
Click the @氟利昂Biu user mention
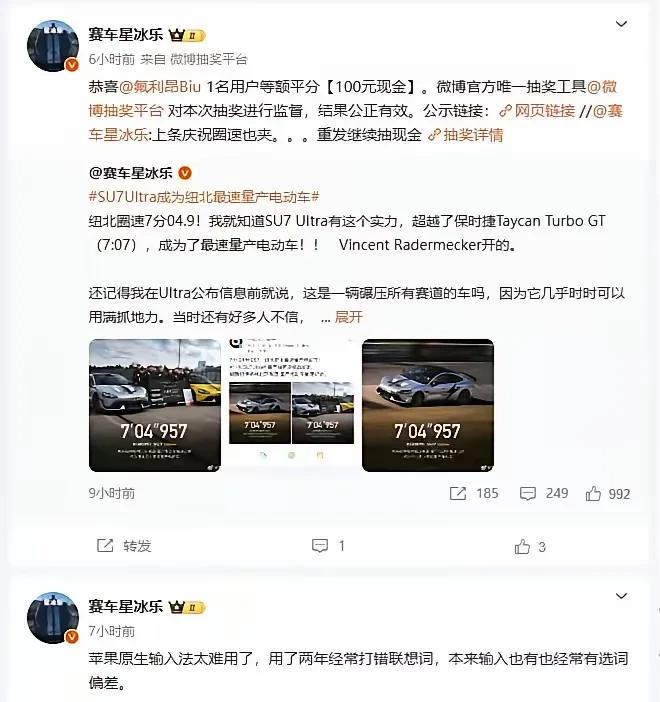[160, 86]
